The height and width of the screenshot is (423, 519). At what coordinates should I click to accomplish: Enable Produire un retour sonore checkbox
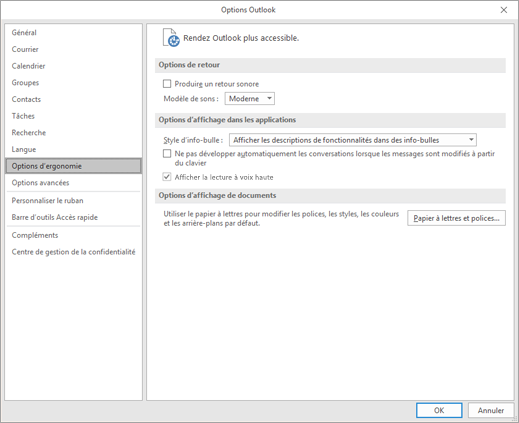pyautogui.click(x=167, y=84)
